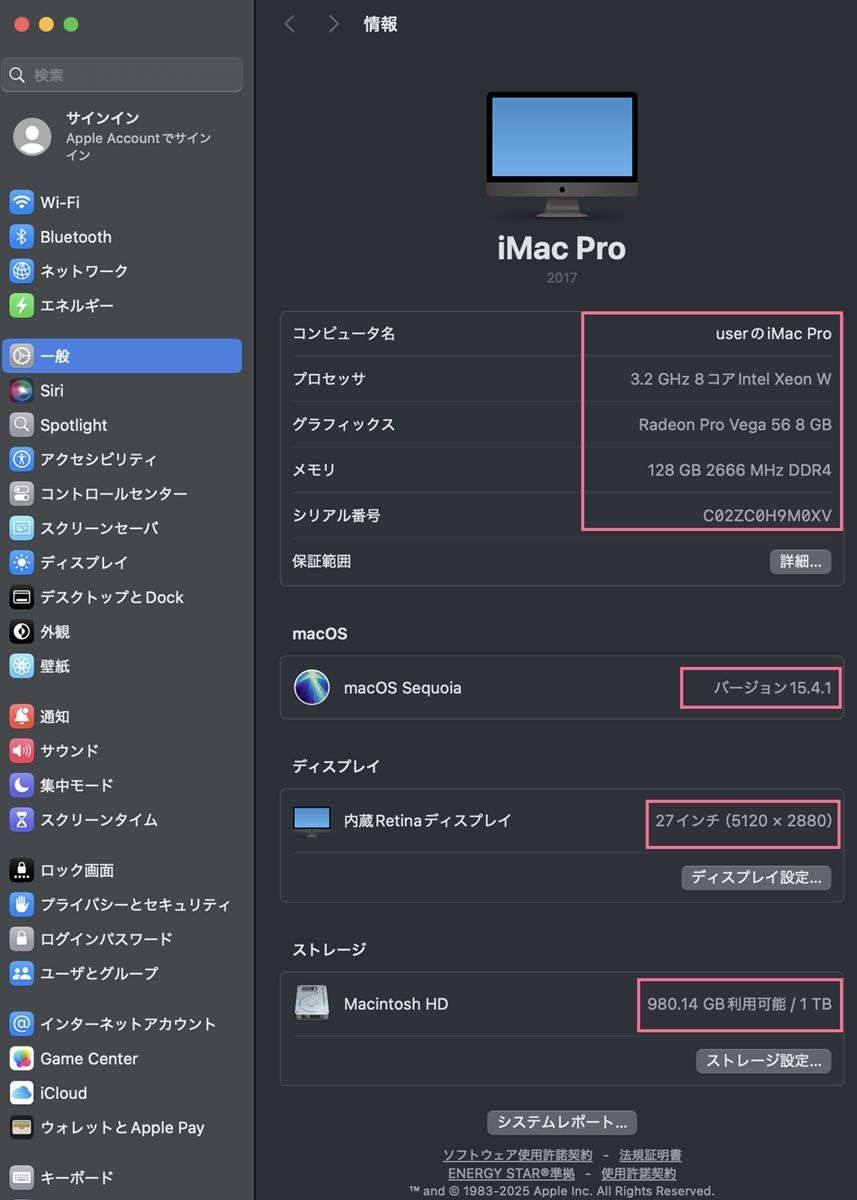Open 法規証明書 link
Viewport: 857px width, 1200px height.
pyautogui.click(x=650, y=1155)
